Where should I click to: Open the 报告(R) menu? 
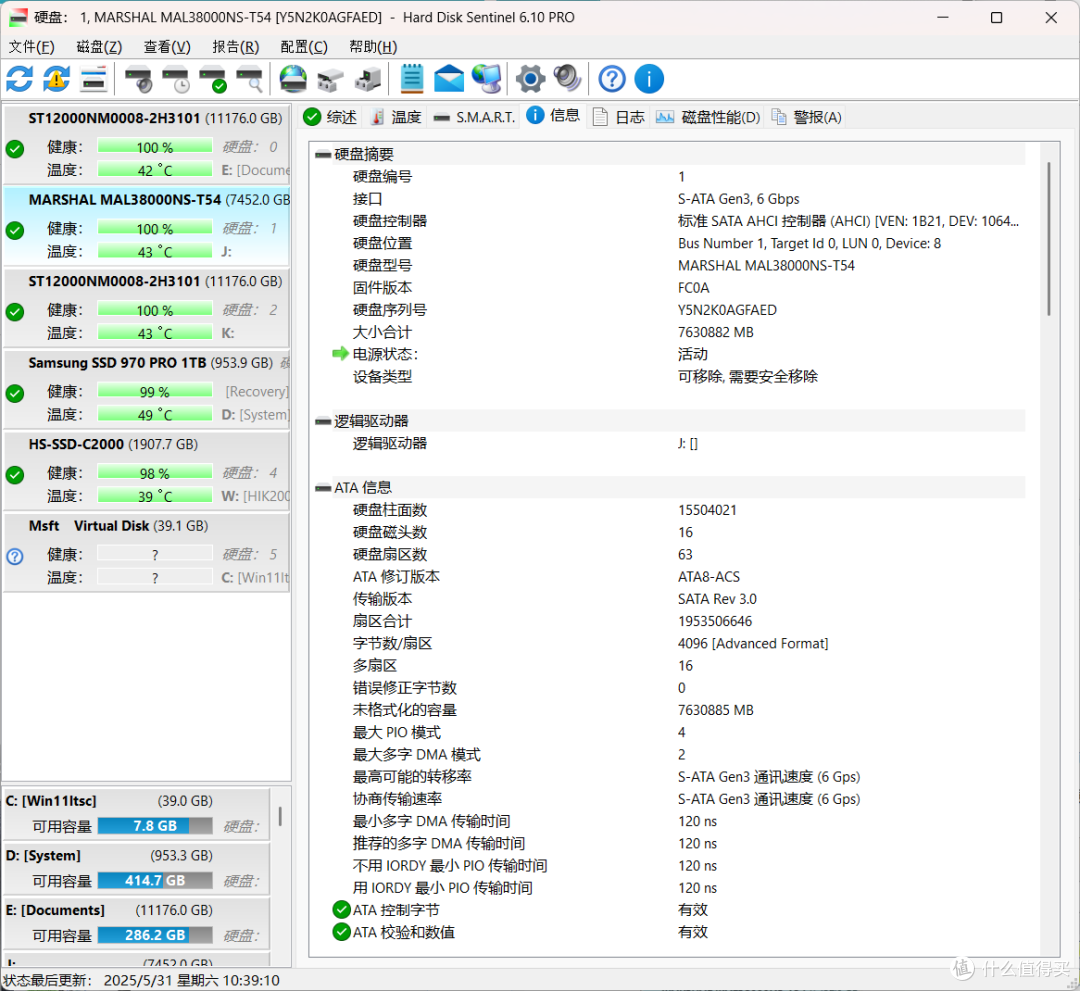coord(236,47)
